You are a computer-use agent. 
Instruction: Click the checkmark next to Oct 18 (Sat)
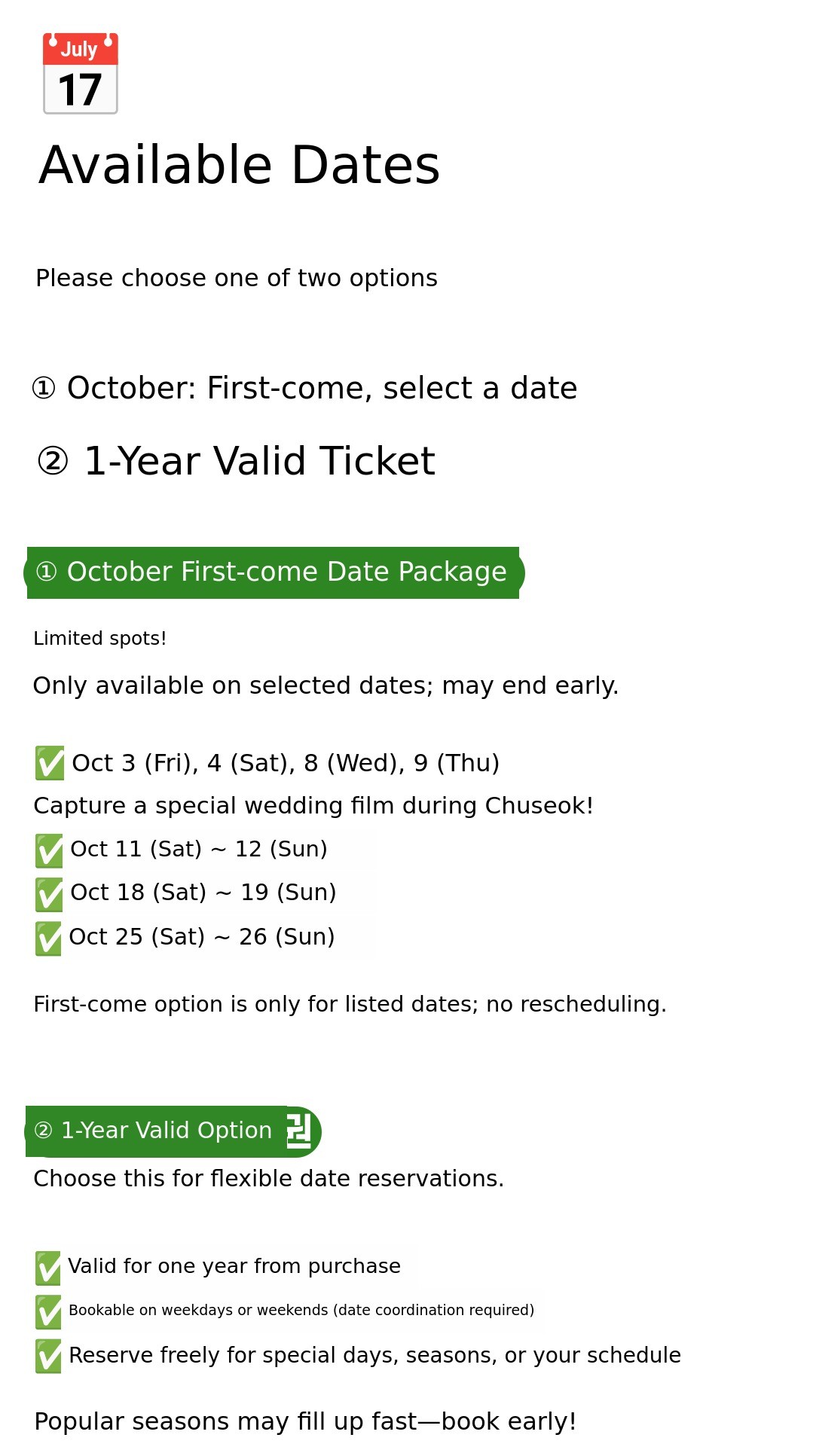(x=49, y=894)
